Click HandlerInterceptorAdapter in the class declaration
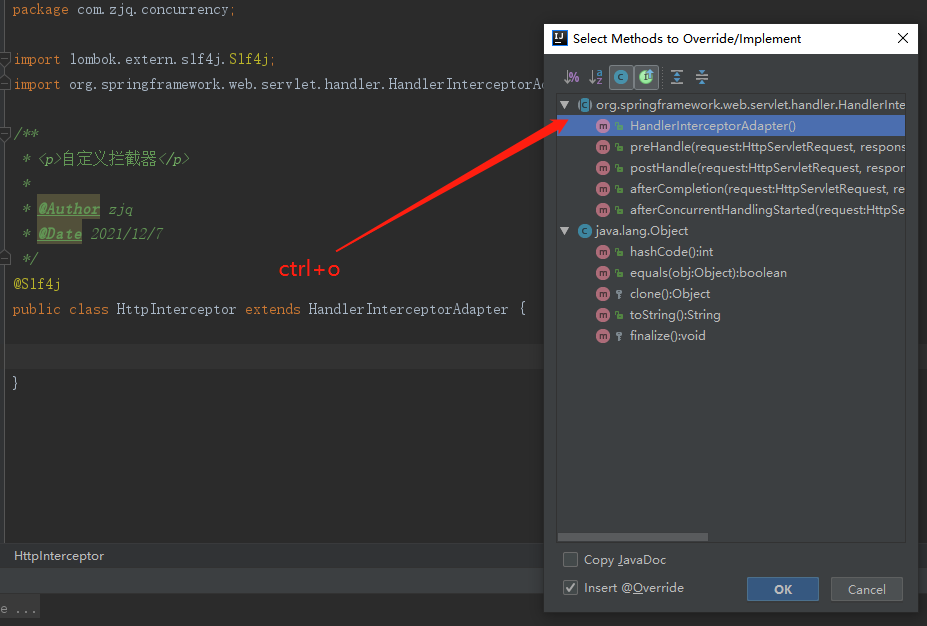This screenshot has width=927, height=626. coord(408,309)
